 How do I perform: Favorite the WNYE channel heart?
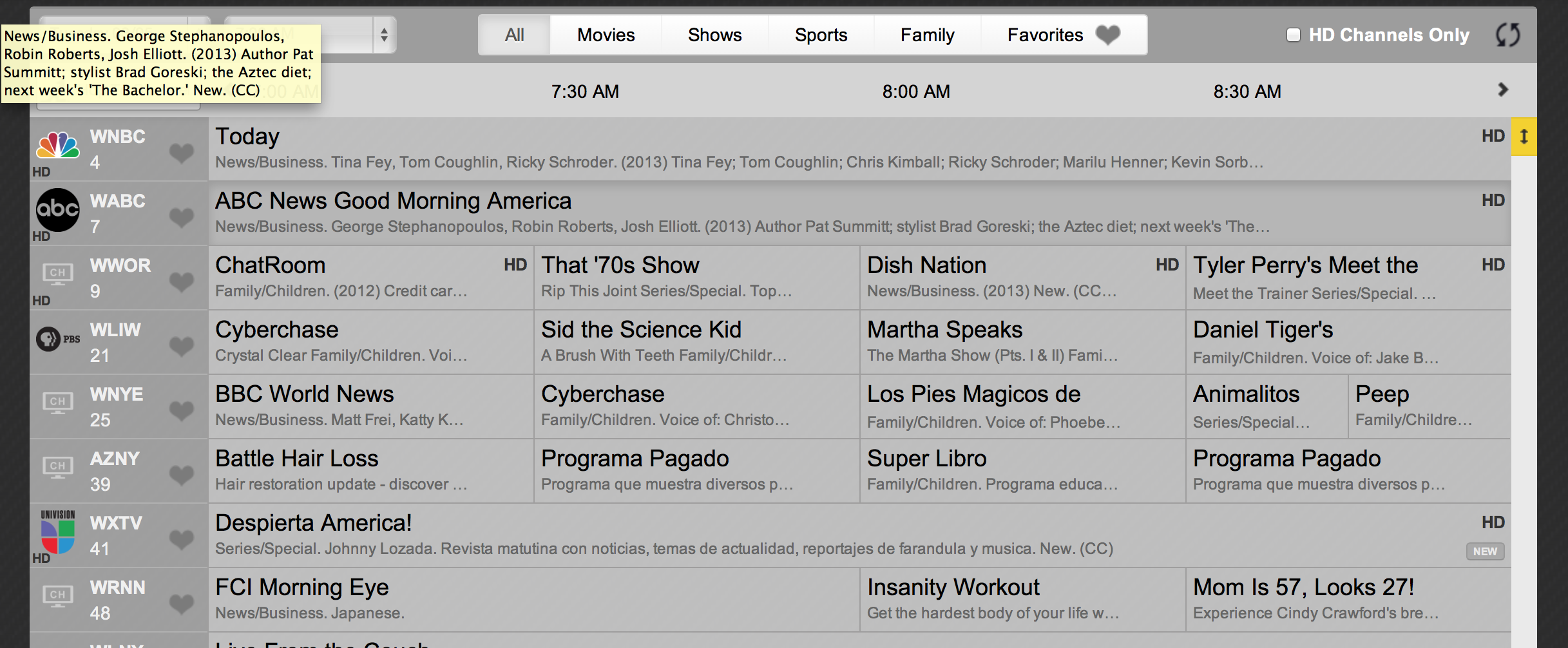[x=182, y=410]
